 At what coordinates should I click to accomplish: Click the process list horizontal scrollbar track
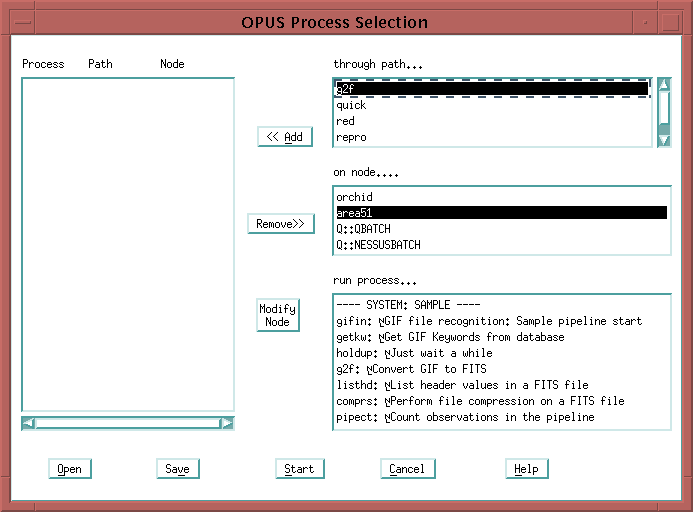click(127, 423)
